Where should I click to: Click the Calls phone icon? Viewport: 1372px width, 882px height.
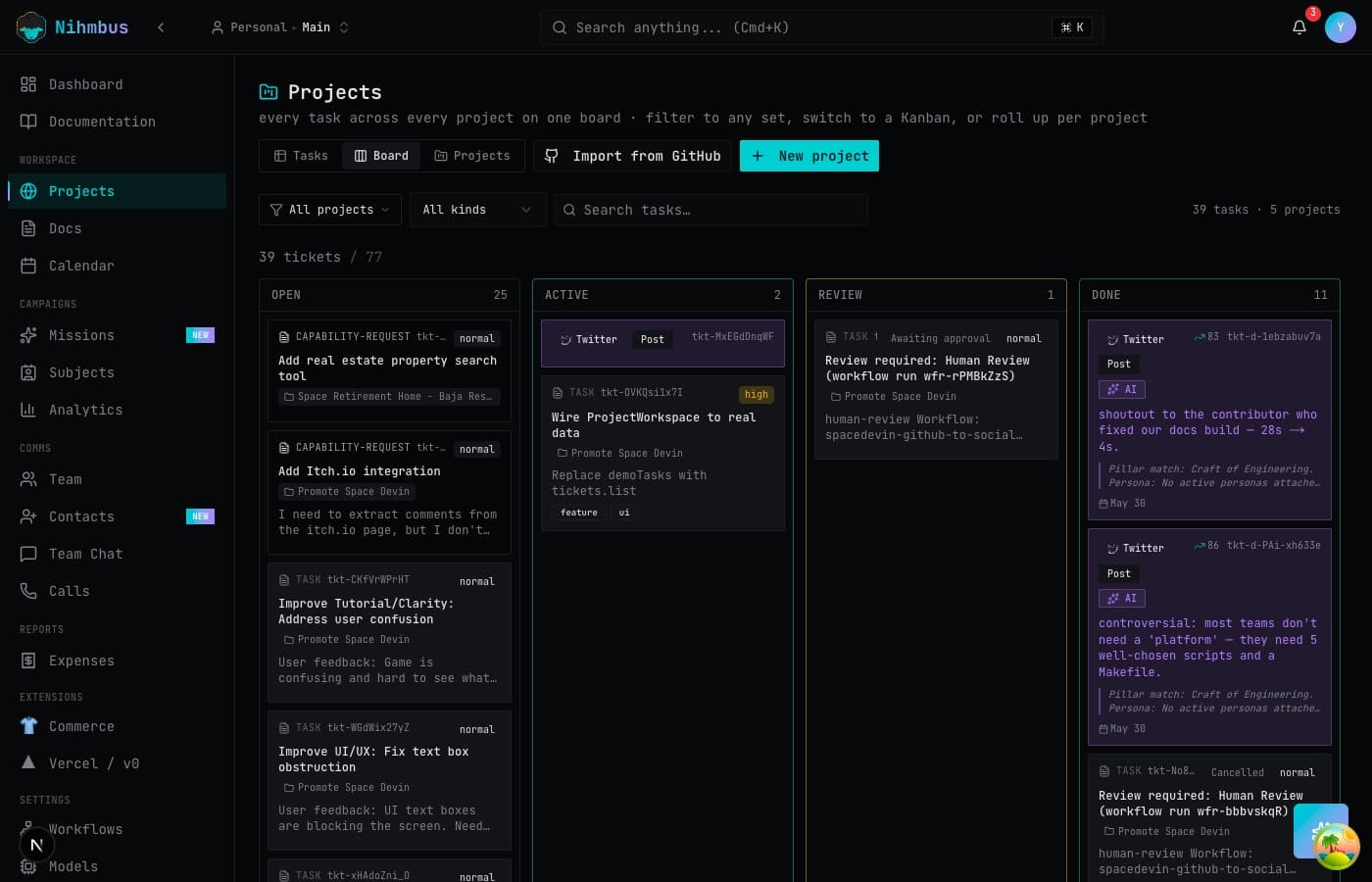click(28, 591)
